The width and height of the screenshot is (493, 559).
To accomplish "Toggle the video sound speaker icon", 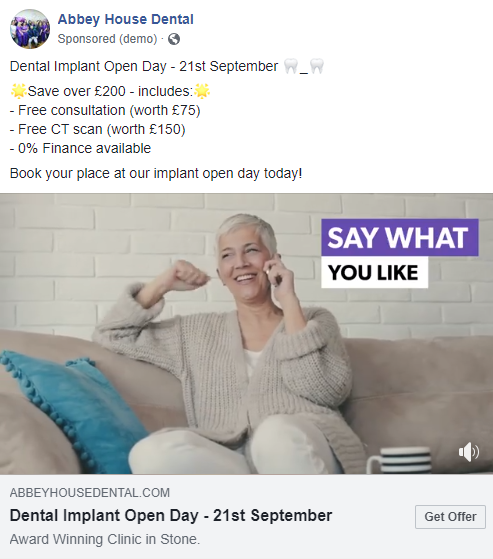I will coord(469,452).
